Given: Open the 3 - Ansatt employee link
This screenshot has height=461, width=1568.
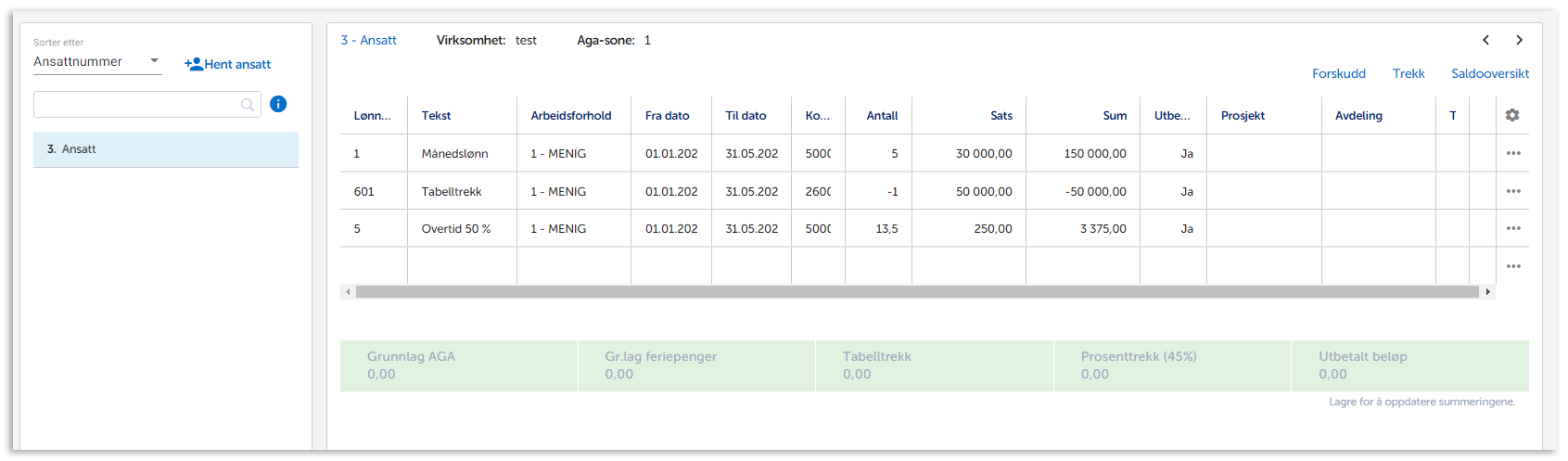Looking at the screenshot, I should click(368, 40).
